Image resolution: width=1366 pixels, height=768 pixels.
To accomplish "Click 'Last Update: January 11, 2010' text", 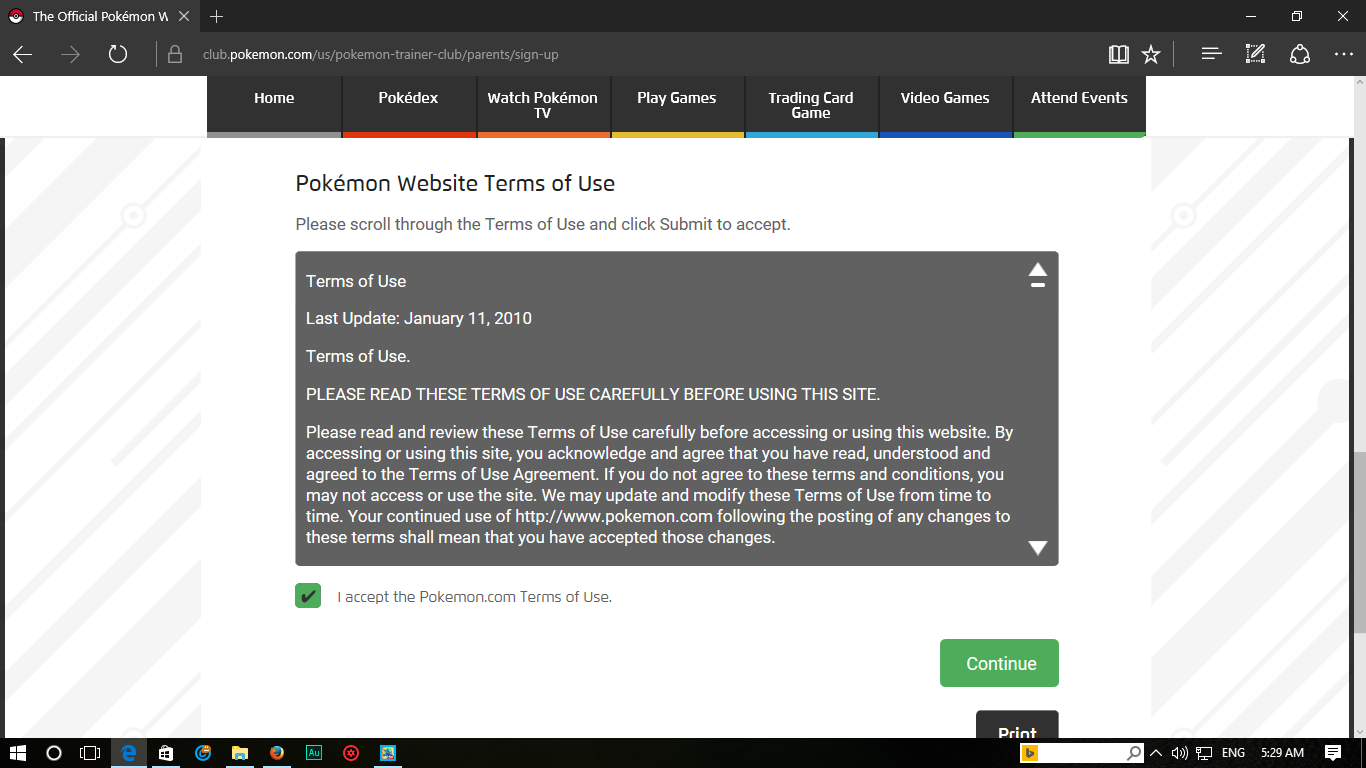I will pyautogui.click(x=419, y=319).
